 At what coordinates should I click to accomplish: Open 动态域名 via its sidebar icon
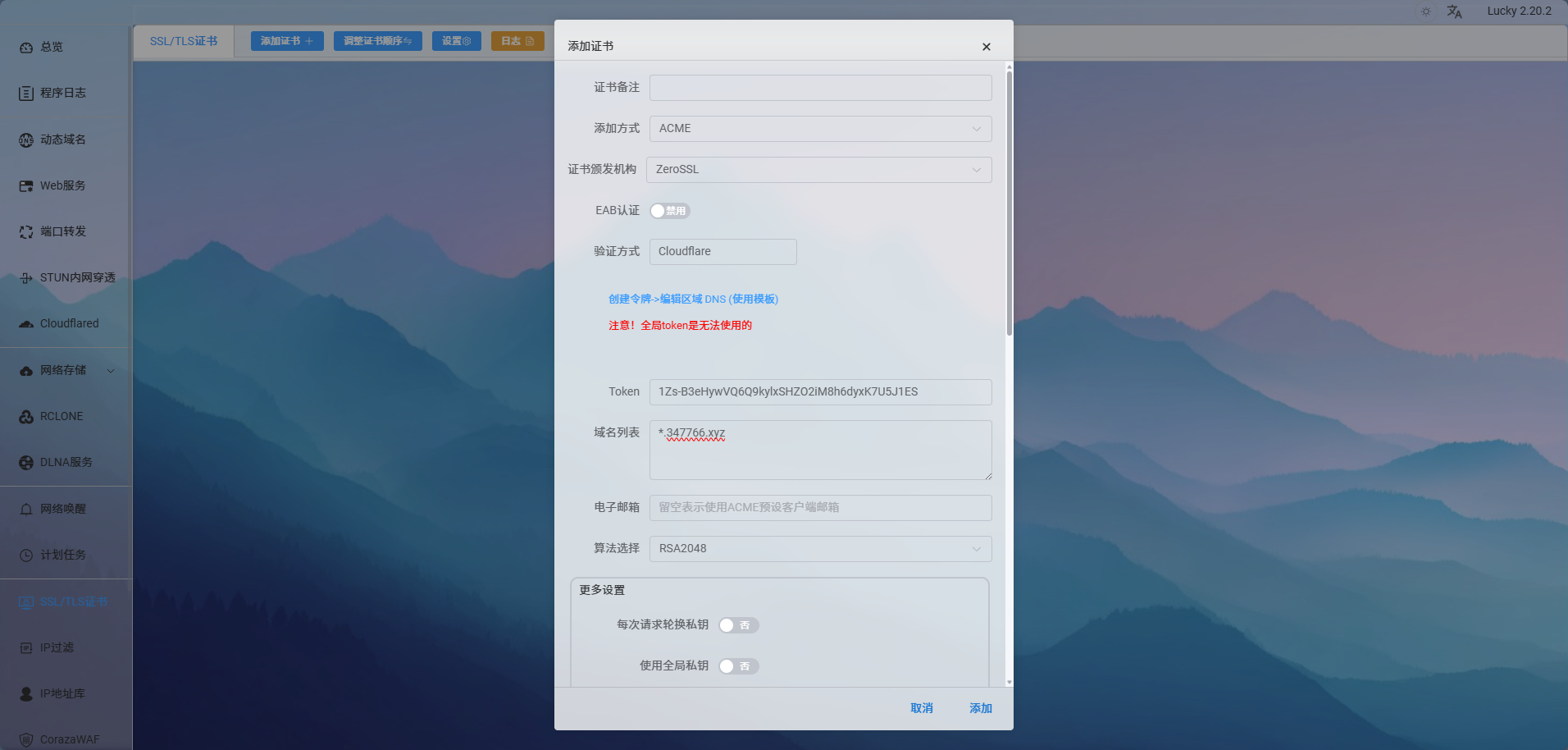click(26, 140)
